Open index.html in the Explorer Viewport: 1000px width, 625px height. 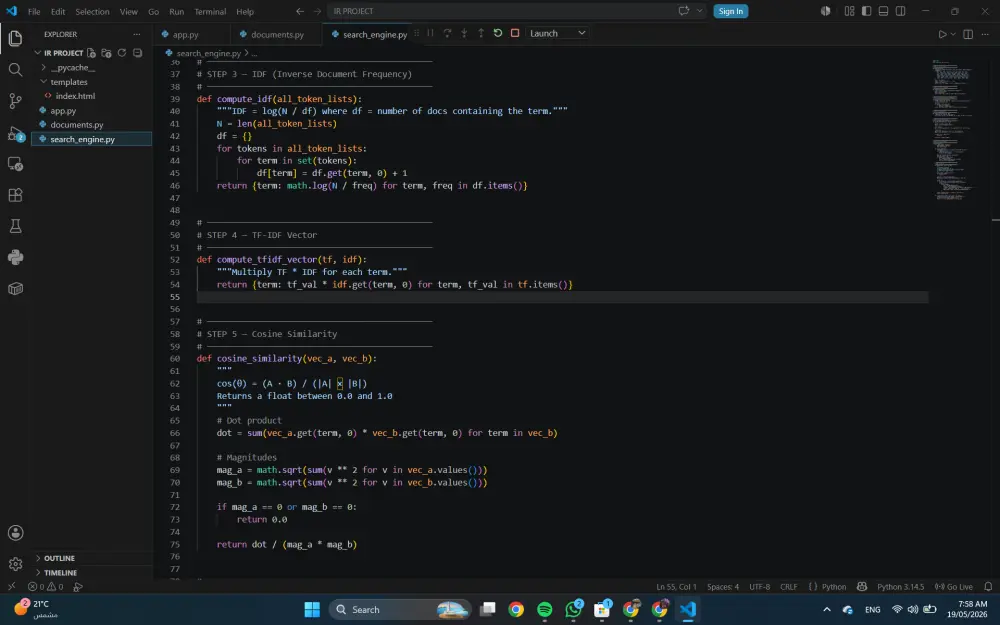(75, 96)
